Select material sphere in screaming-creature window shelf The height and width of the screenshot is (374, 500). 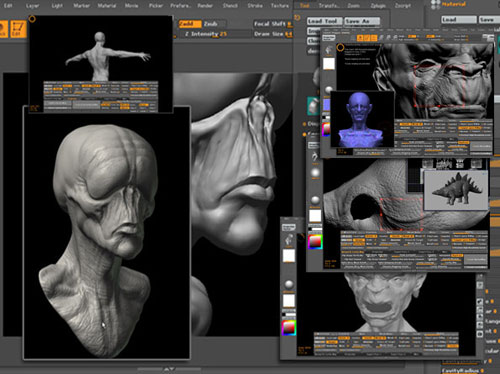coord(289,285)
